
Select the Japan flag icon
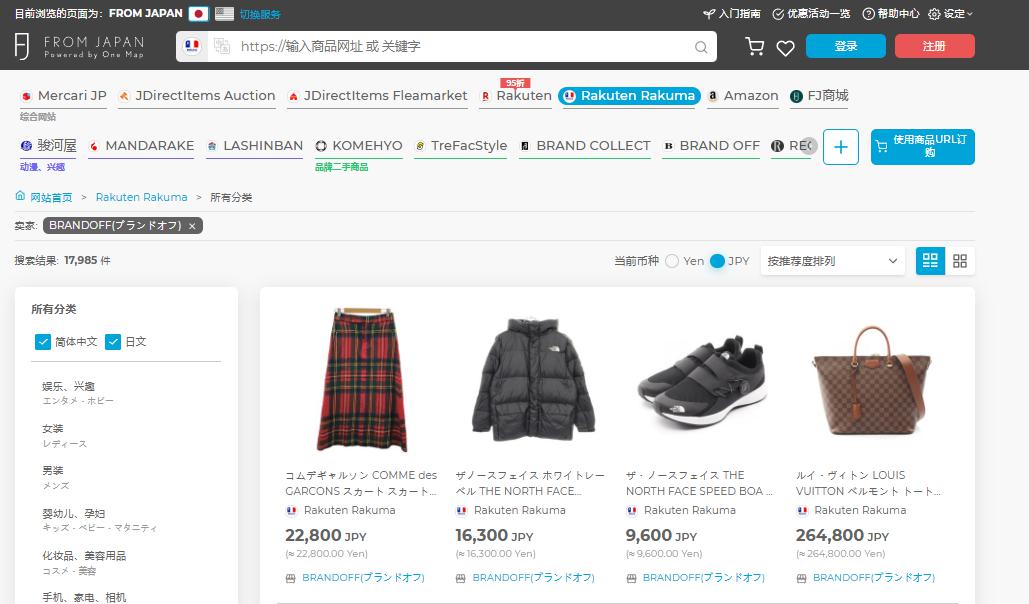tap(198, 14)
